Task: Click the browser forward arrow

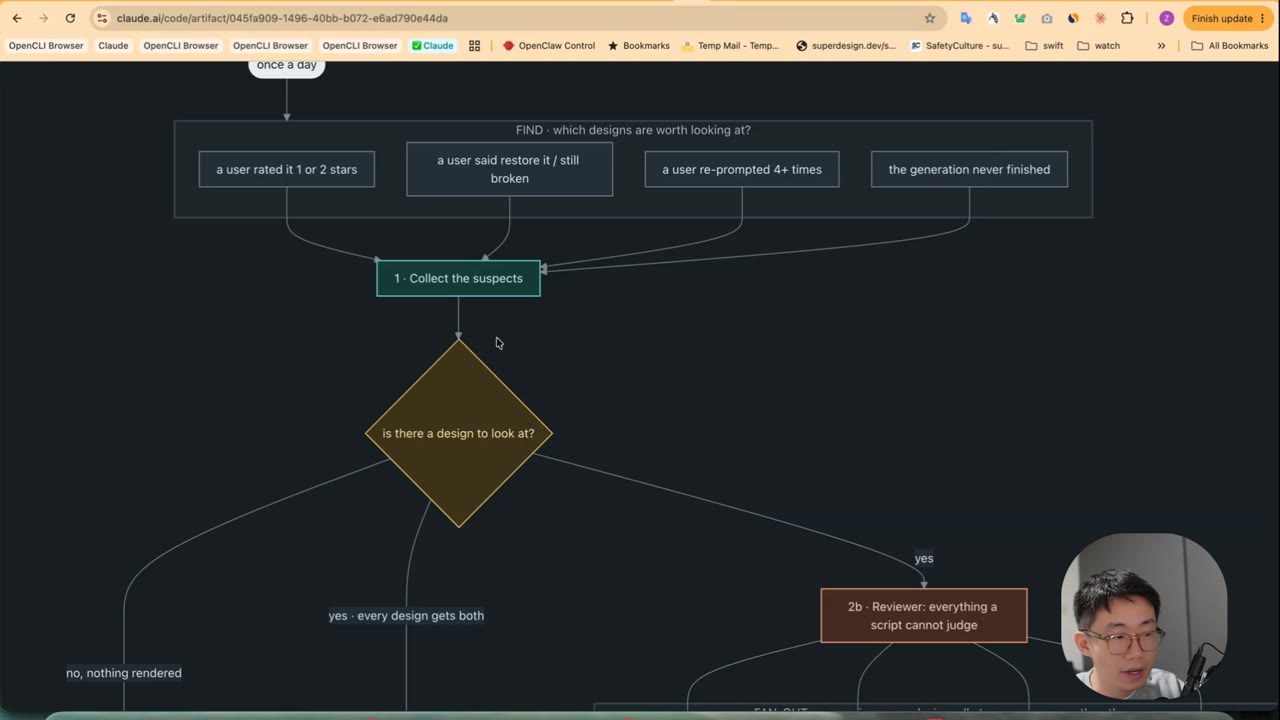Action: 43,18
